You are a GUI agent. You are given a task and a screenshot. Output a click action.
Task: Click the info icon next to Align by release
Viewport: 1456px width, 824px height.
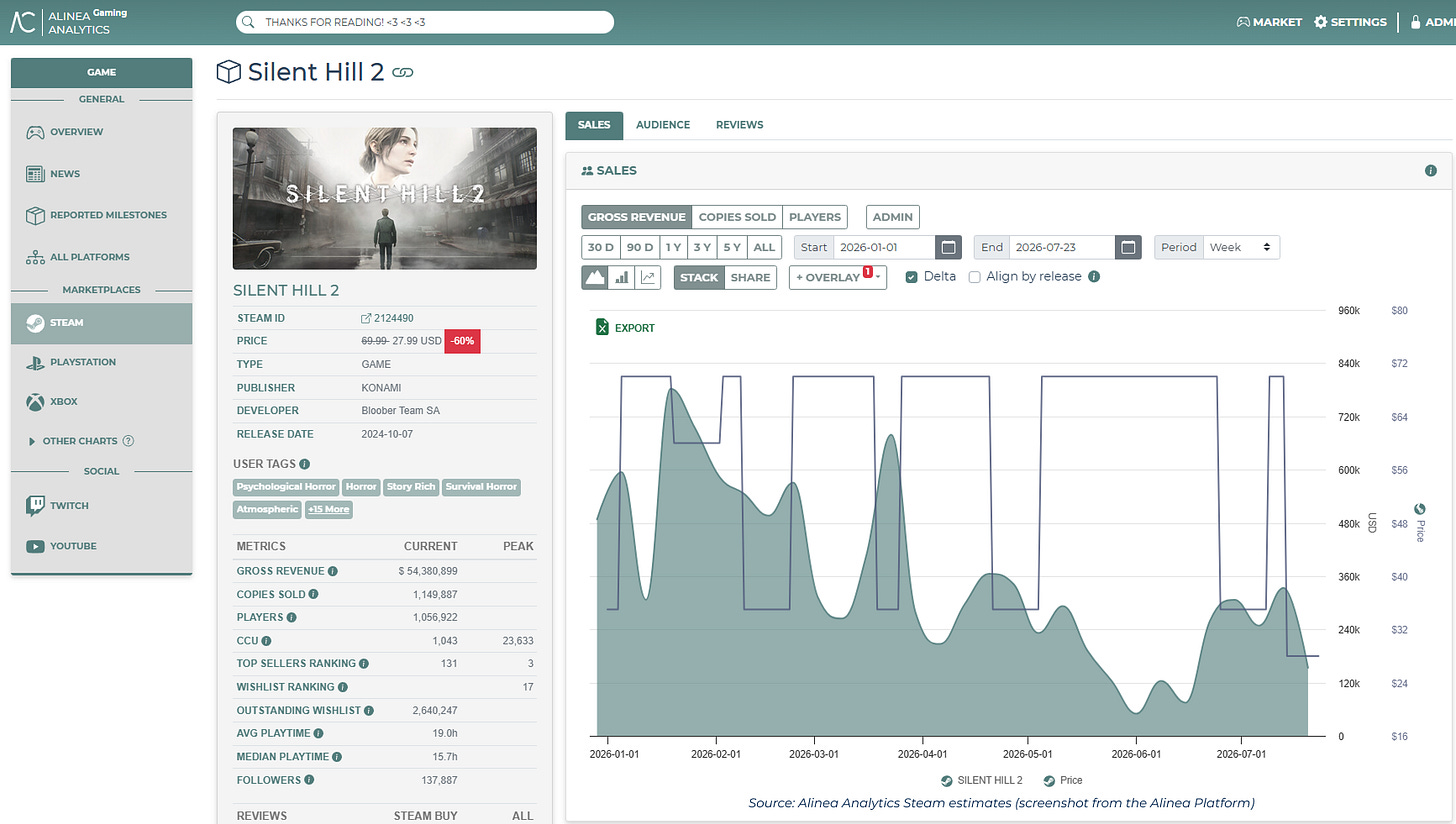1094,277
